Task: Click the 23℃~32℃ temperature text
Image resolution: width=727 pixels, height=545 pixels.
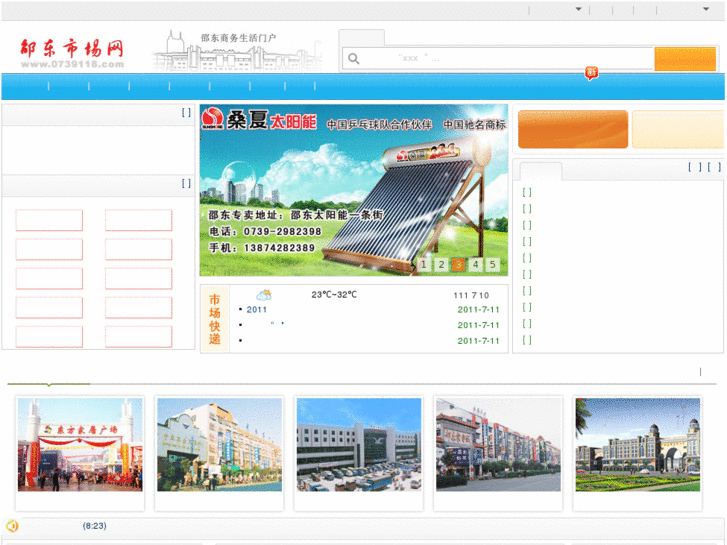Action: pyautogui.click(x=334, y=295)
